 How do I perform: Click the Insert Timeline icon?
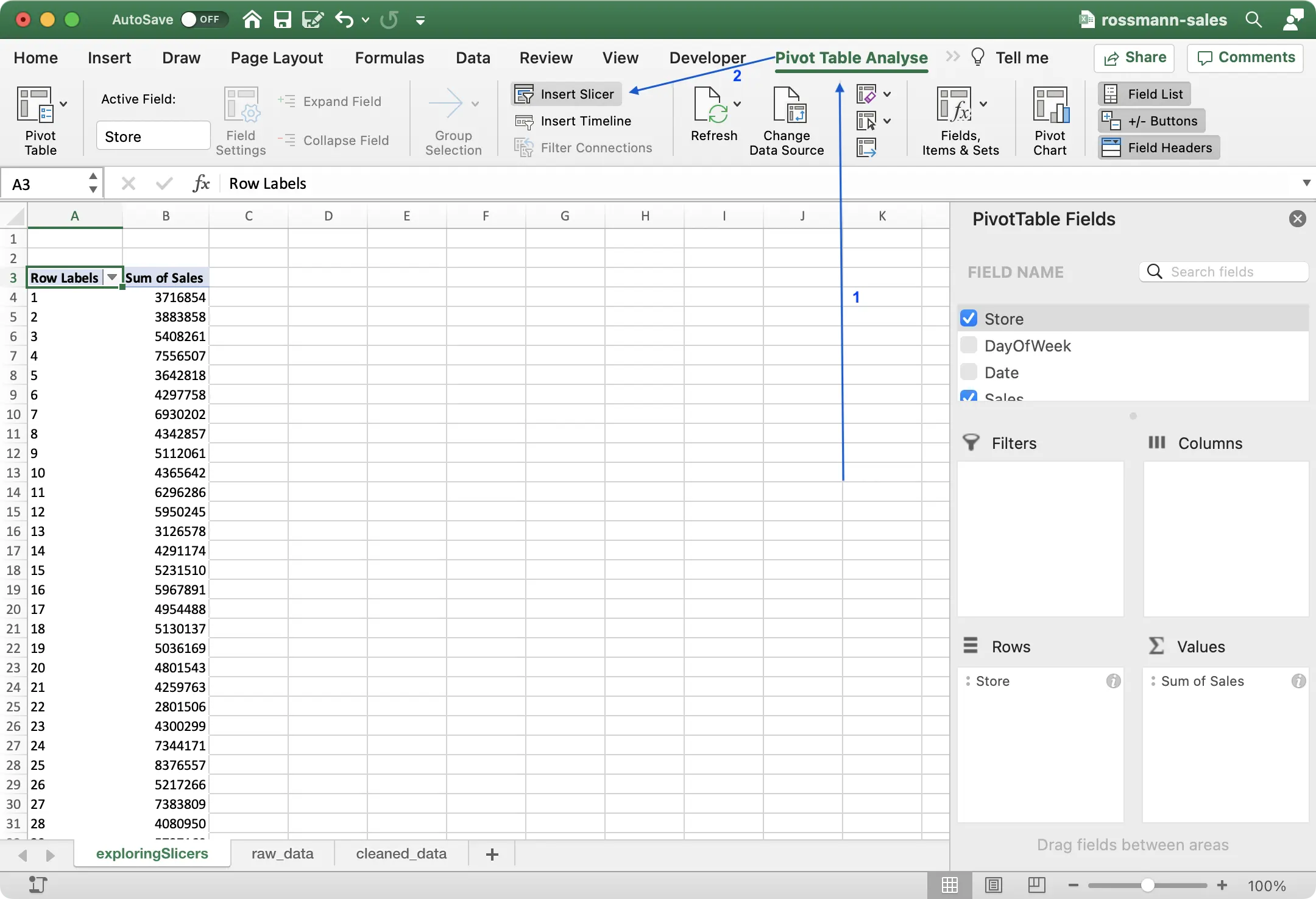(524, 121)
